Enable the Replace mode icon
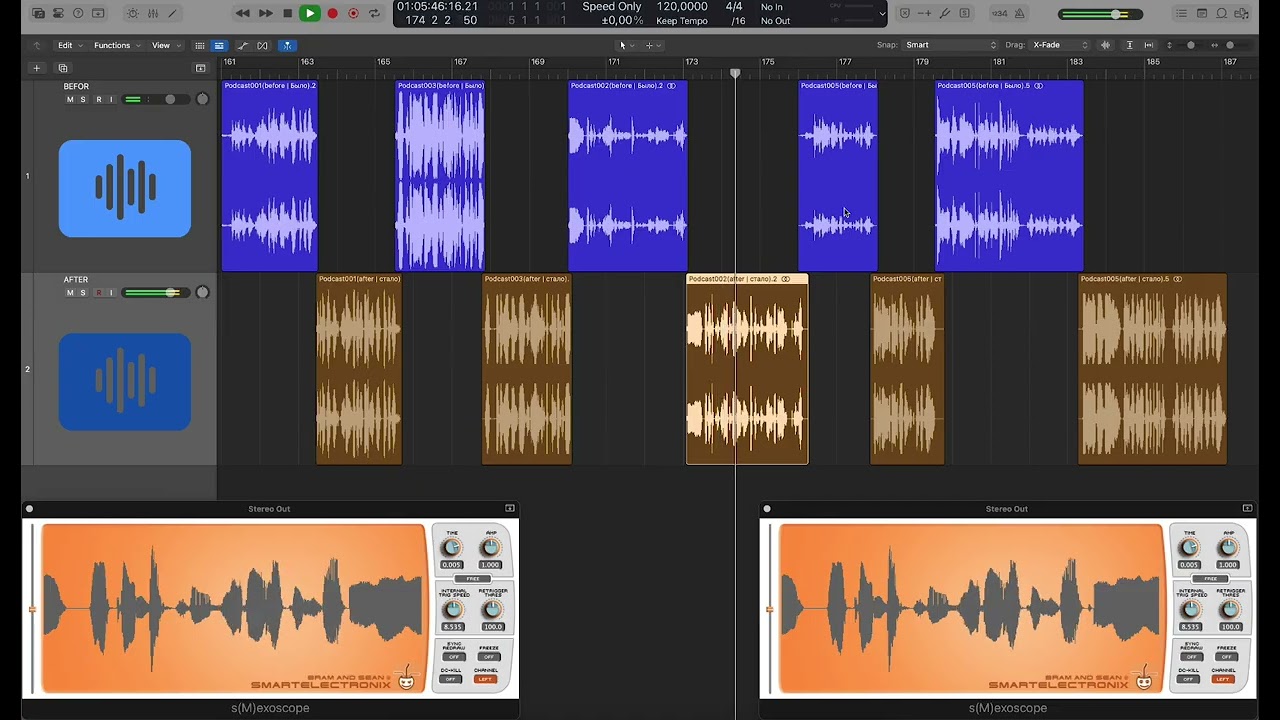The image size is (1280, 720). 905,14
